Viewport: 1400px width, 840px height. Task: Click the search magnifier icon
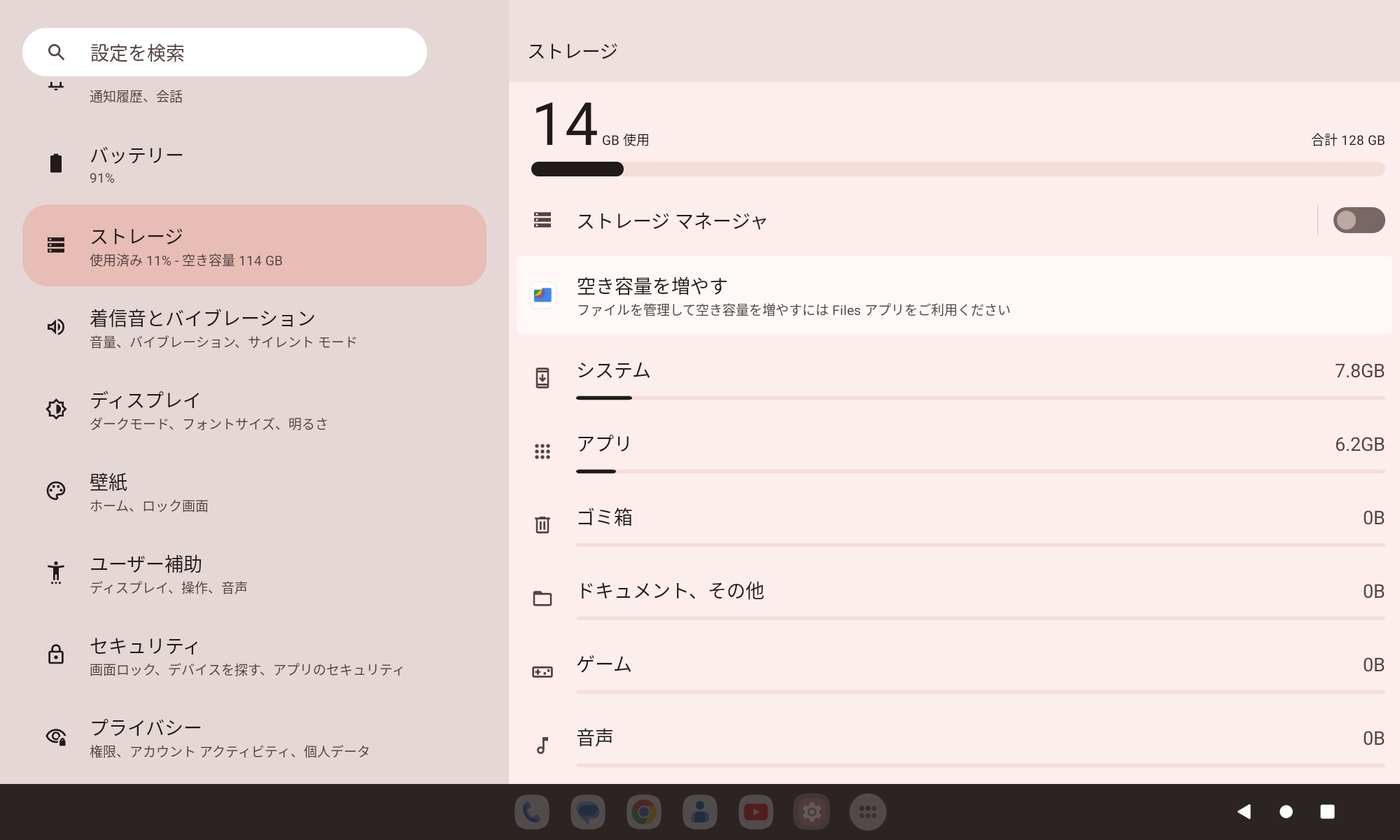(56, 52)
